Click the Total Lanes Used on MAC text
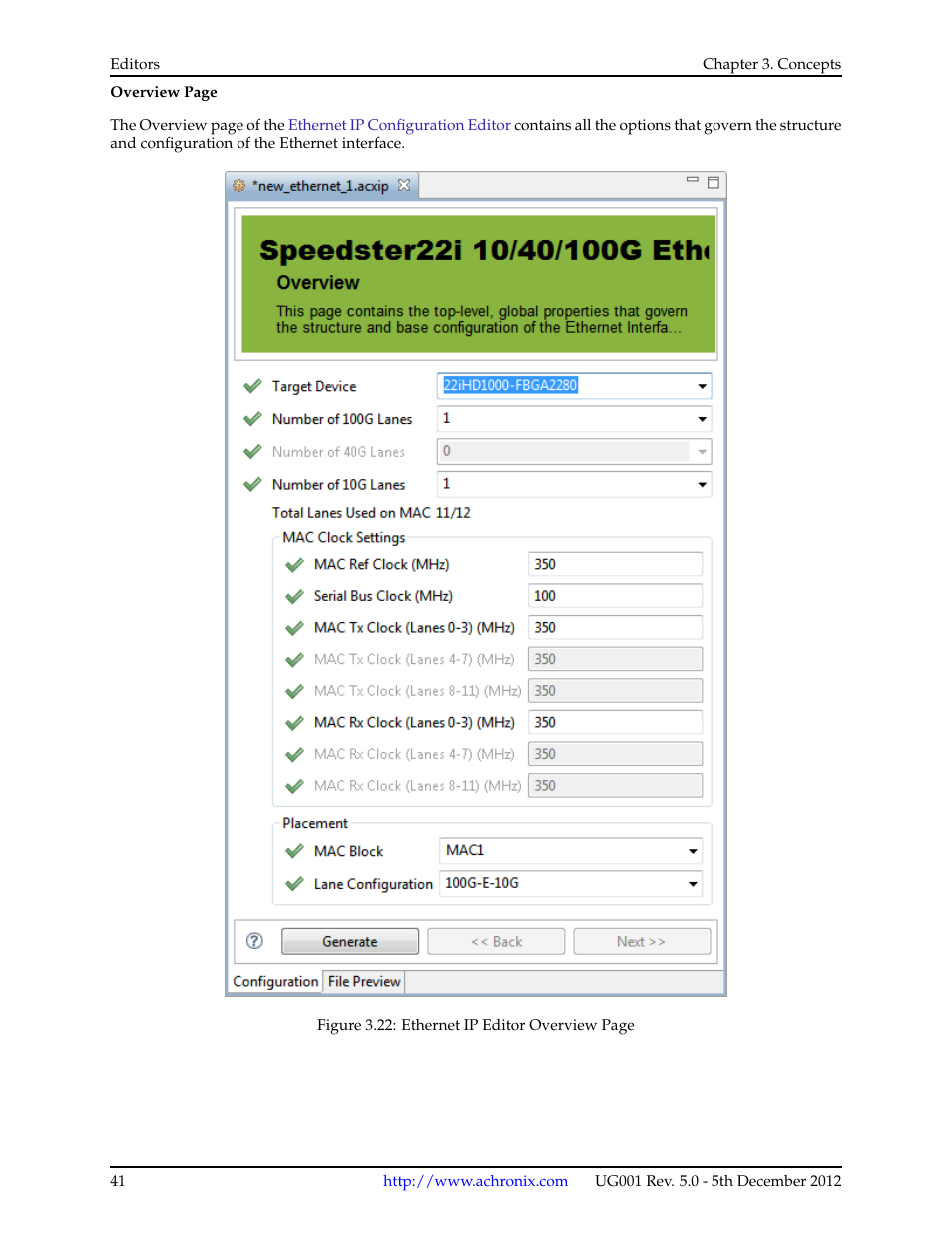 [x=371, y=513]
